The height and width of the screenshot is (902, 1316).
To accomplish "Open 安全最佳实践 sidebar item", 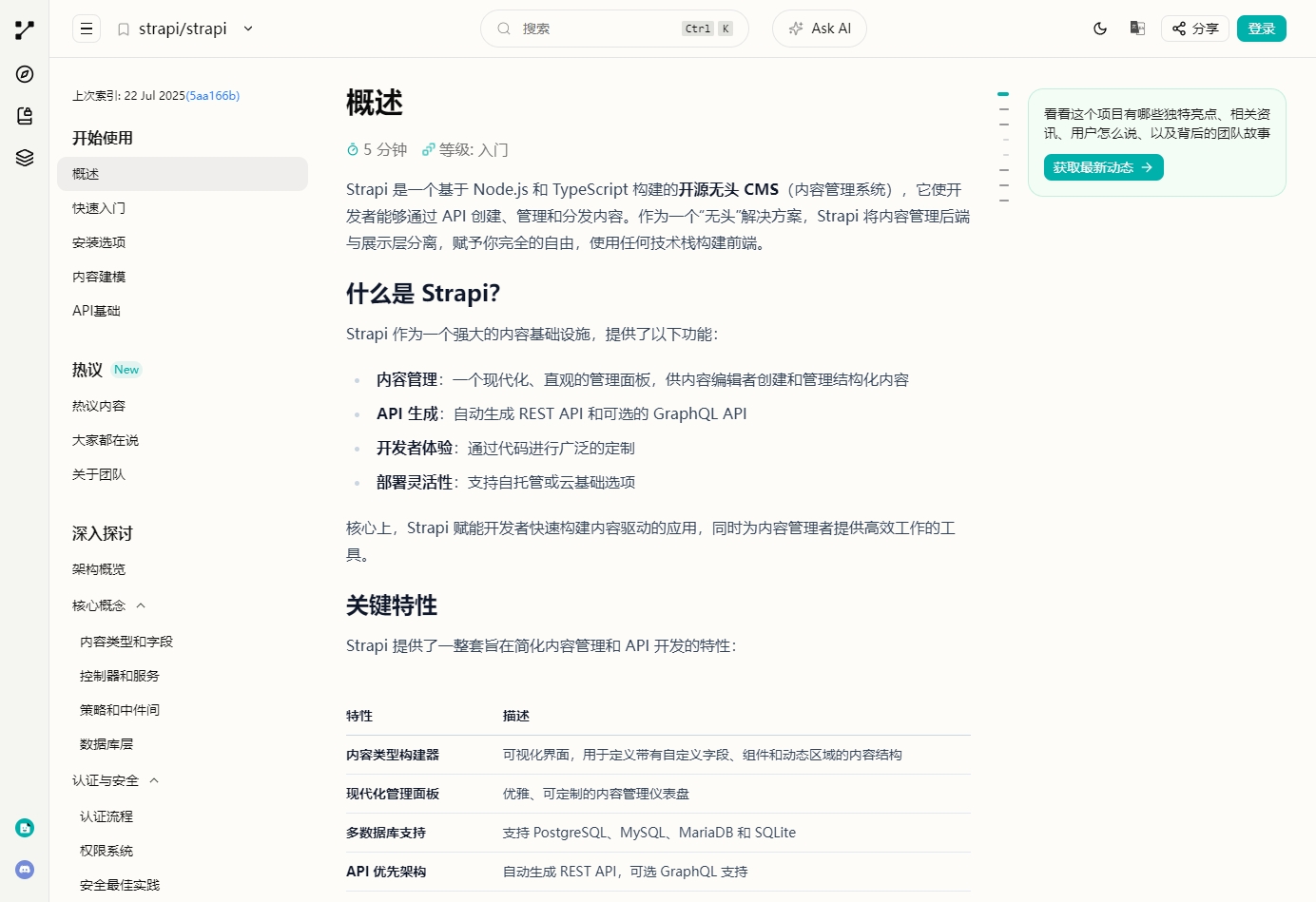I will click(120, 885).
